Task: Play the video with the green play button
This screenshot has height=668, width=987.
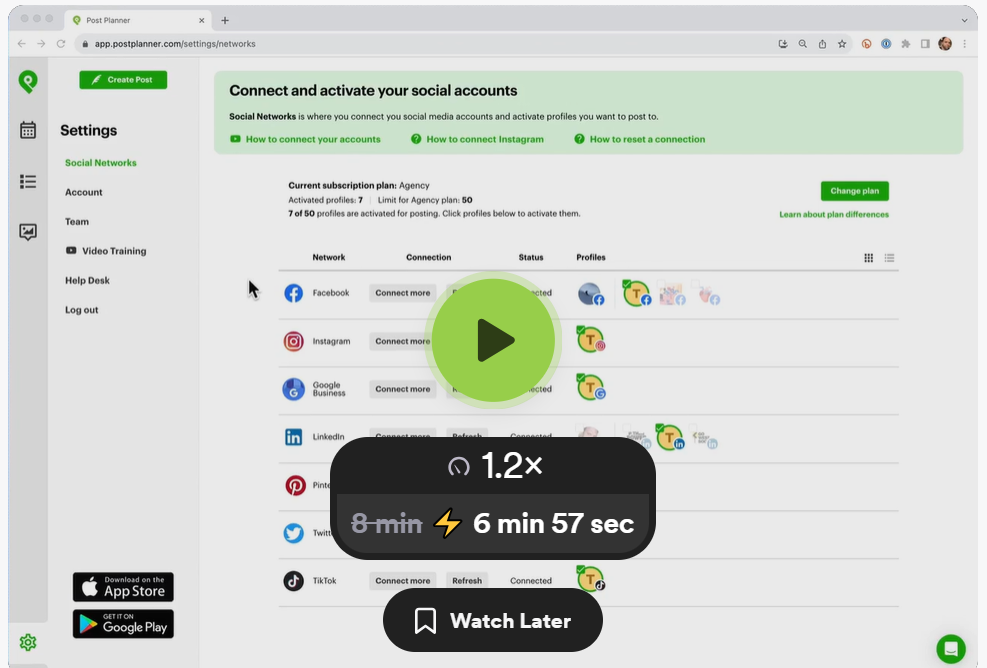Action: pyautogui.click(x=493, y=341)
